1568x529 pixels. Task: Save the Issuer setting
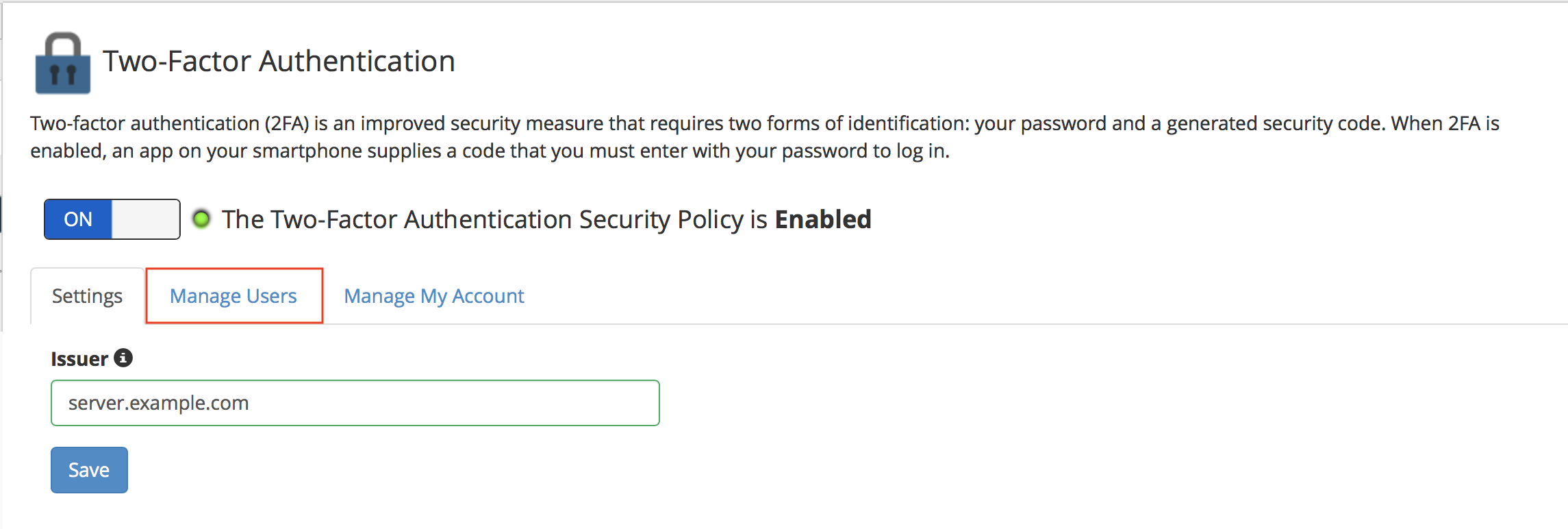pyautogui.click(x=89, y=470)
